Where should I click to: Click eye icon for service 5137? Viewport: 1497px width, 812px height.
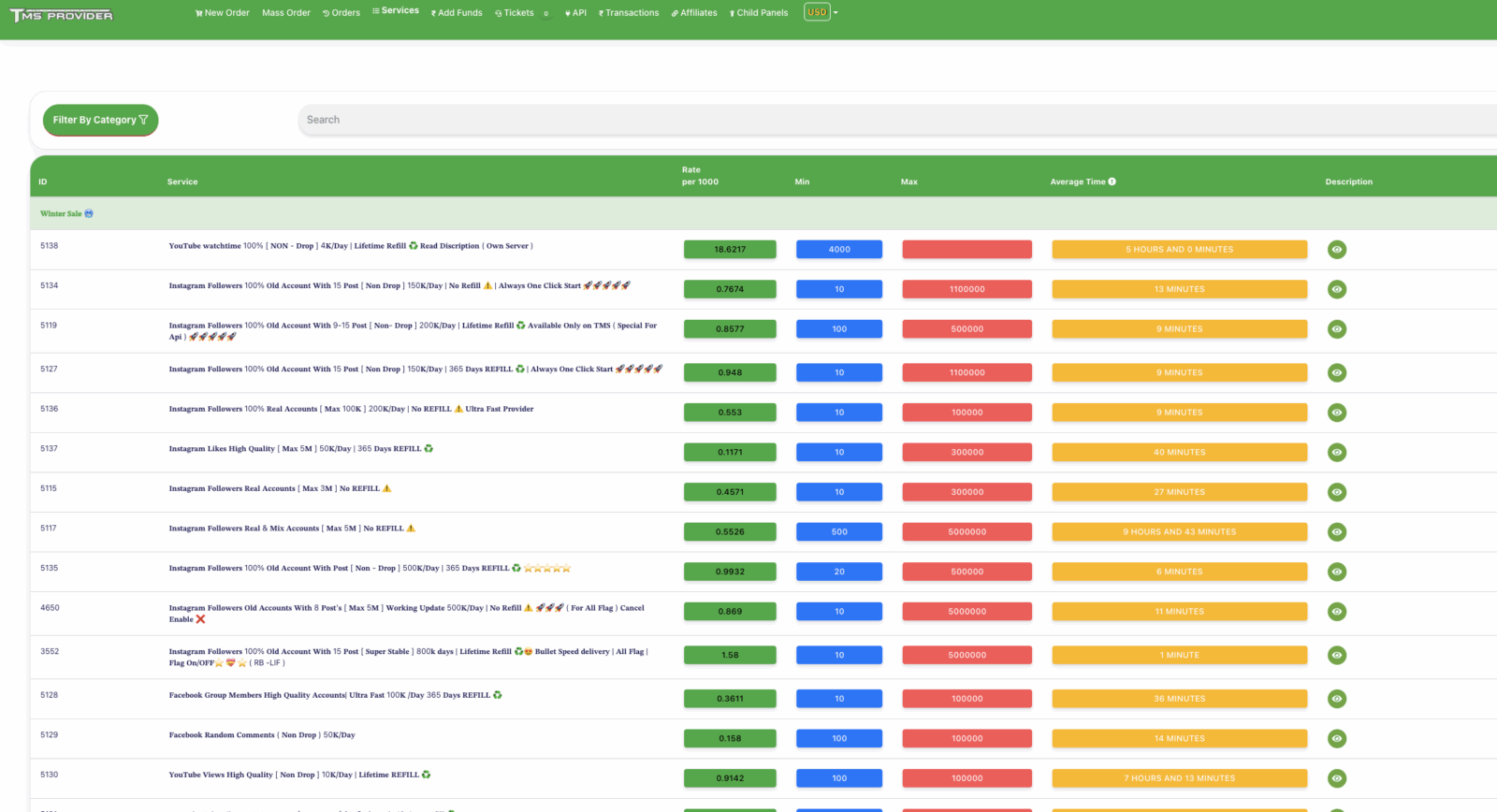pos(1337,453)
